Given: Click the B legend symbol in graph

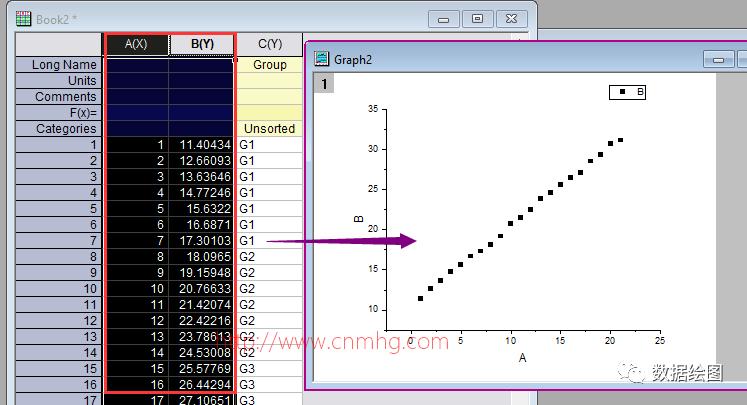Looking at the screenshot, I should pyautogui.click(x=622, y=91).
